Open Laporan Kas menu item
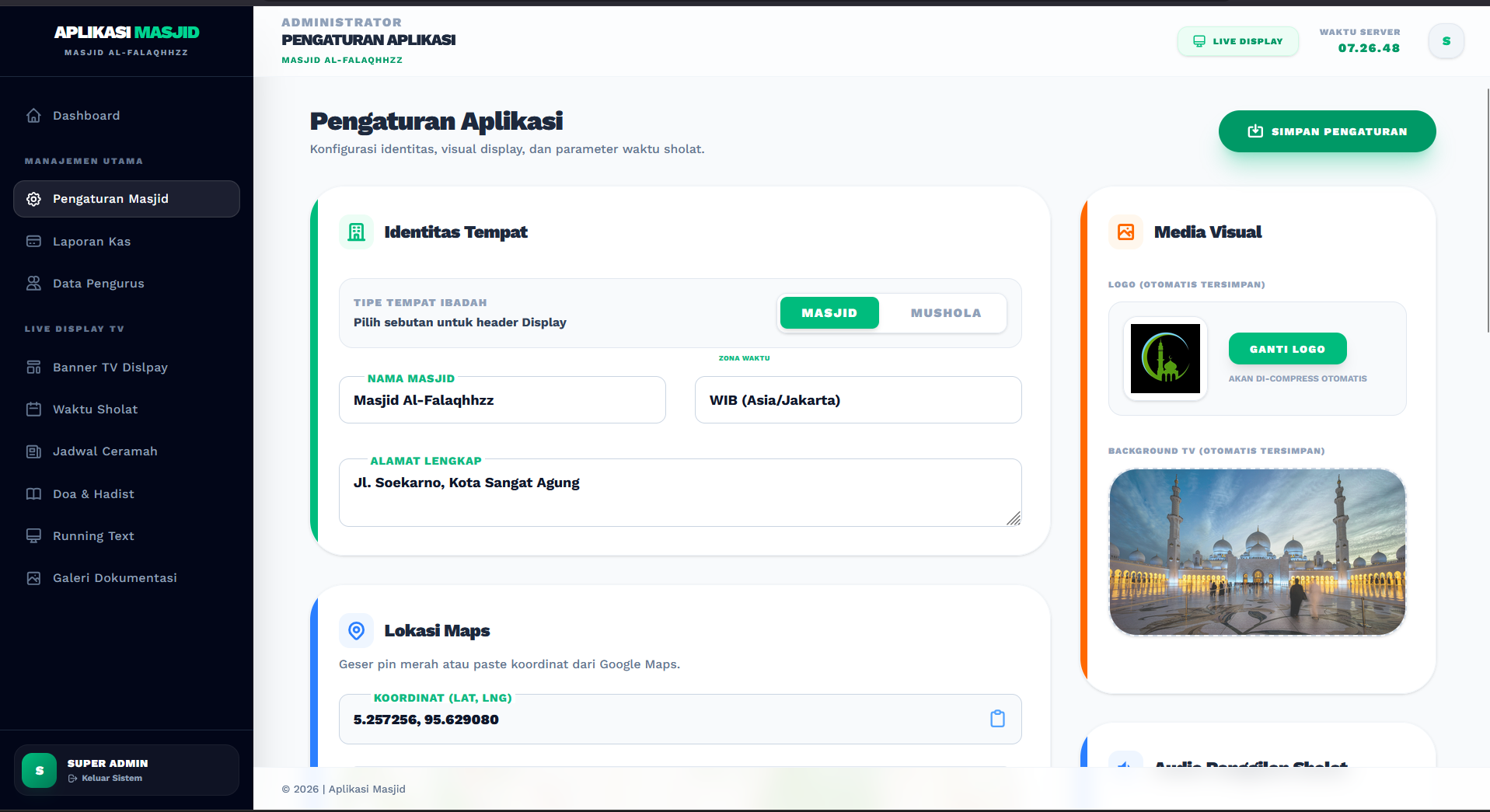The height and width of the screenshot is (812, 1490). [127, 242]
